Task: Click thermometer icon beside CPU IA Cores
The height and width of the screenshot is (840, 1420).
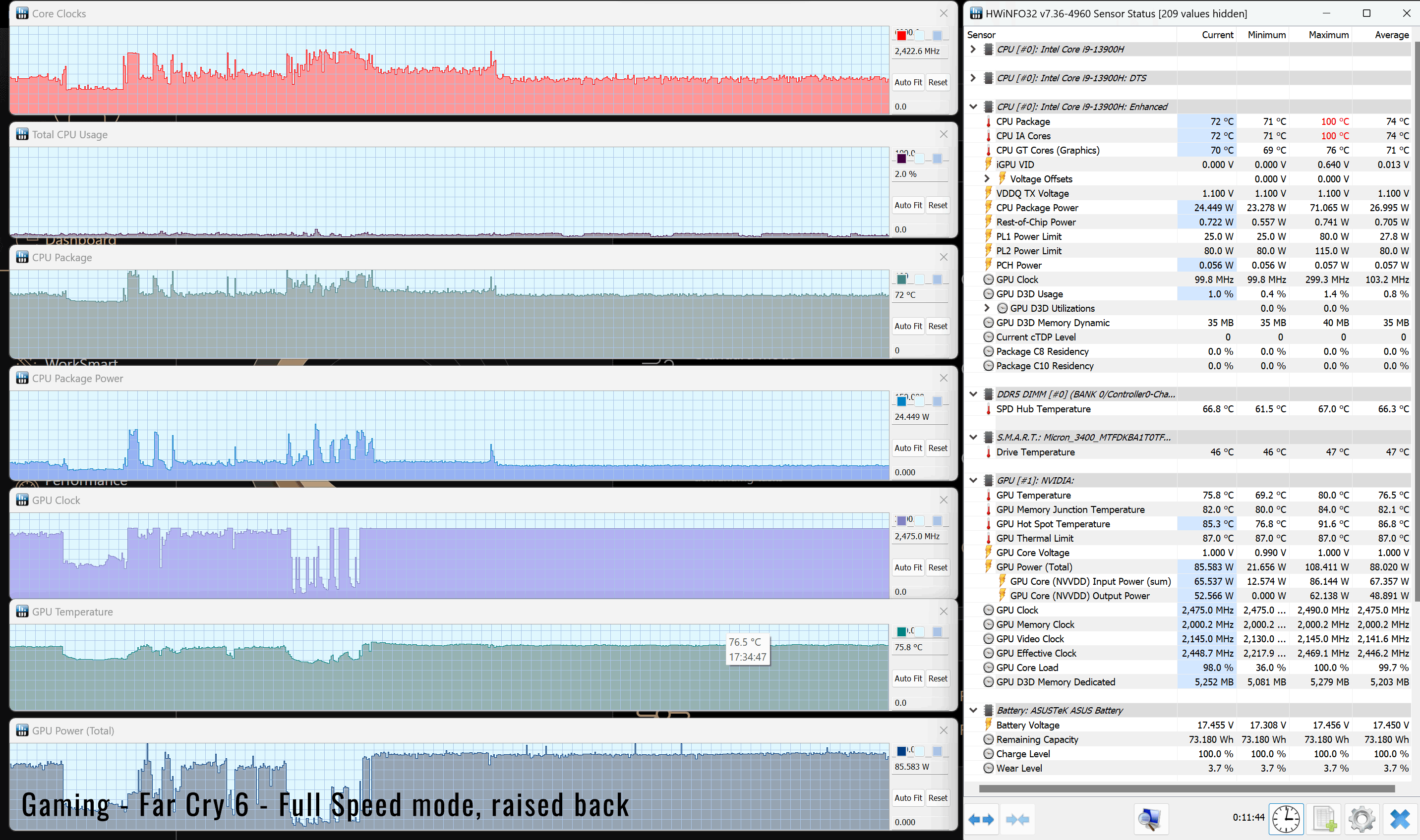Action: point(989,136)
